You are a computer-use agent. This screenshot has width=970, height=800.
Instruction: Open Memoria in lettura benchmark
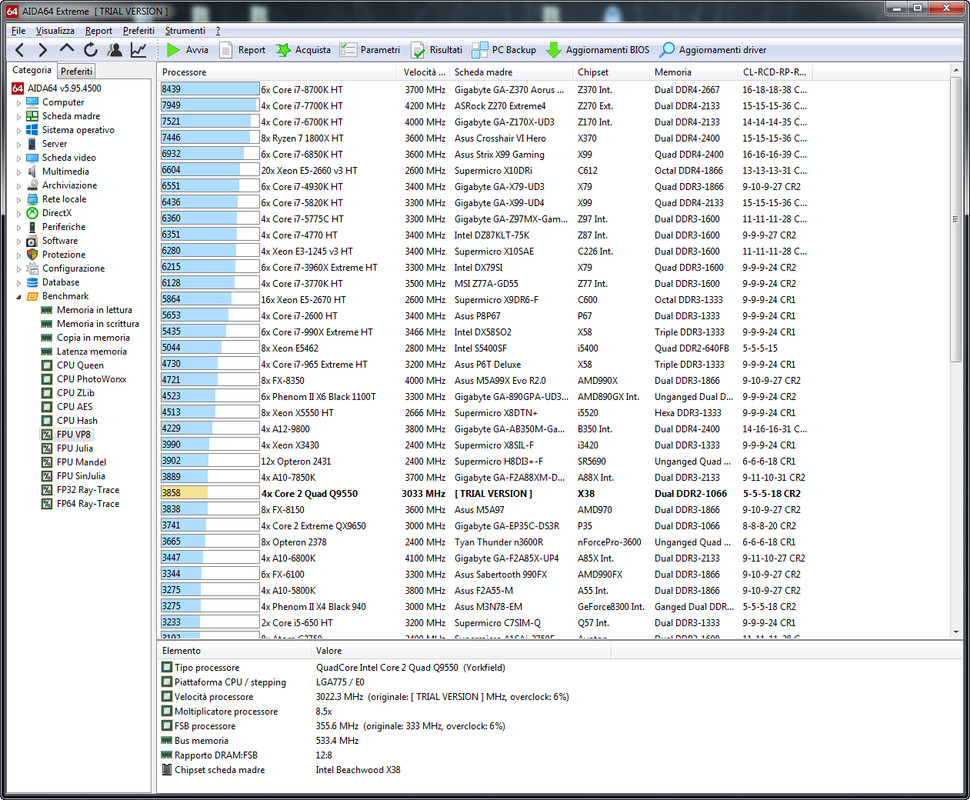click(94, 310)
